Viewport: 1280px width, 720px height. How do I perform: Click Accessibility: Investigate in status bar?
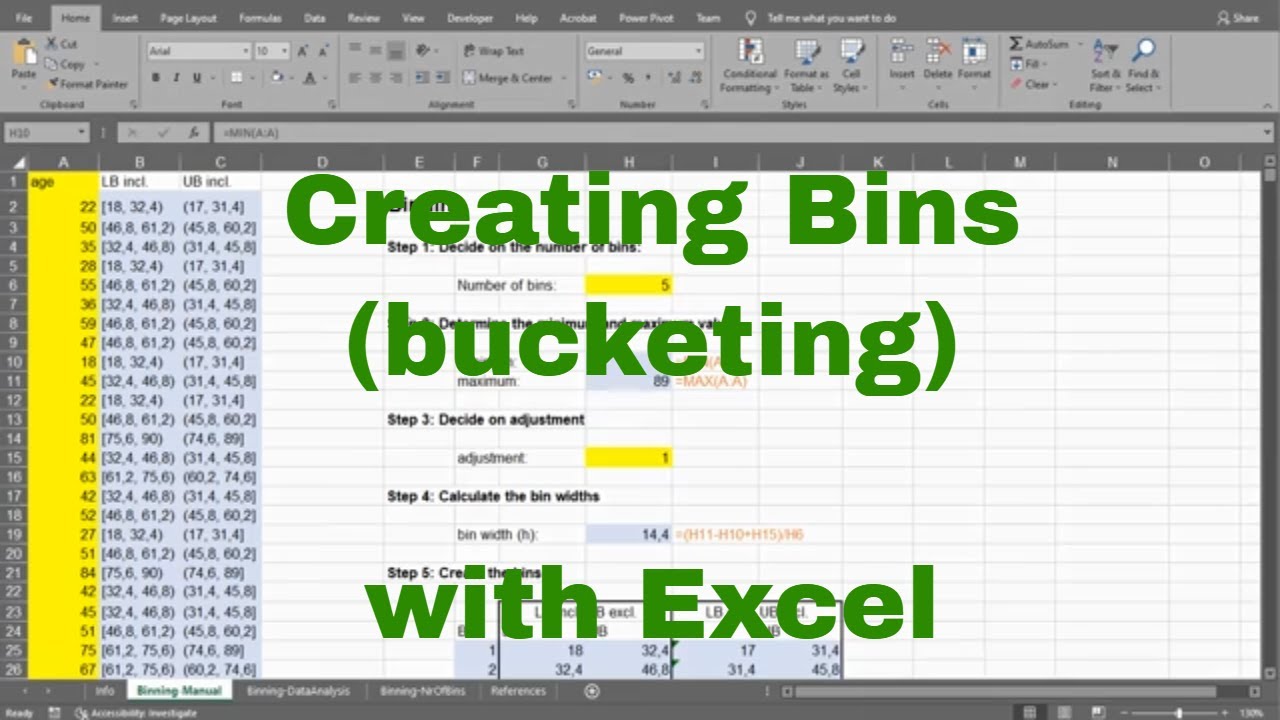coord(136,713)
